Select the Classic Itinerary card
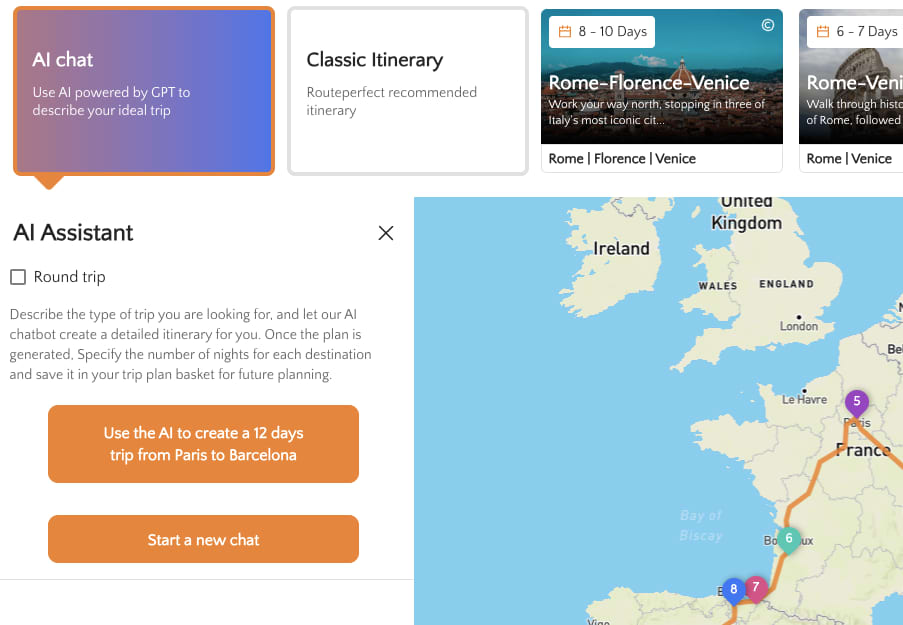This screenshot has height=625, width=903. coord(408,91)
